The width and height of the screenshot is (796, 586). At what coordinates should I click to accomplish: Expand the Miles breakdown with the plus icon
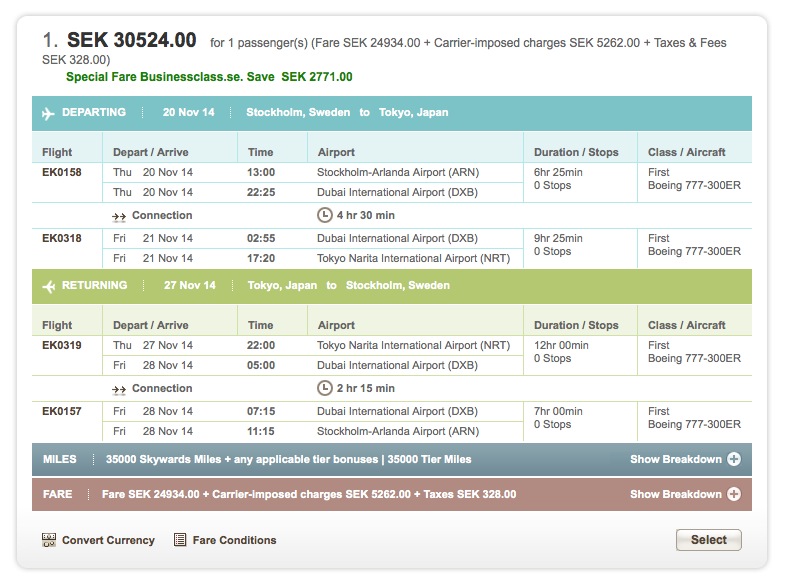tap(734, 460)
